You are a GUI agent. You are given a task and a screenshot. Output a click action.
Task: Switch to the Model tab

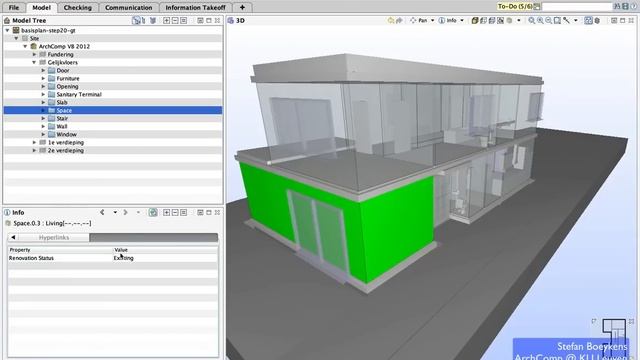pos(42,7)
